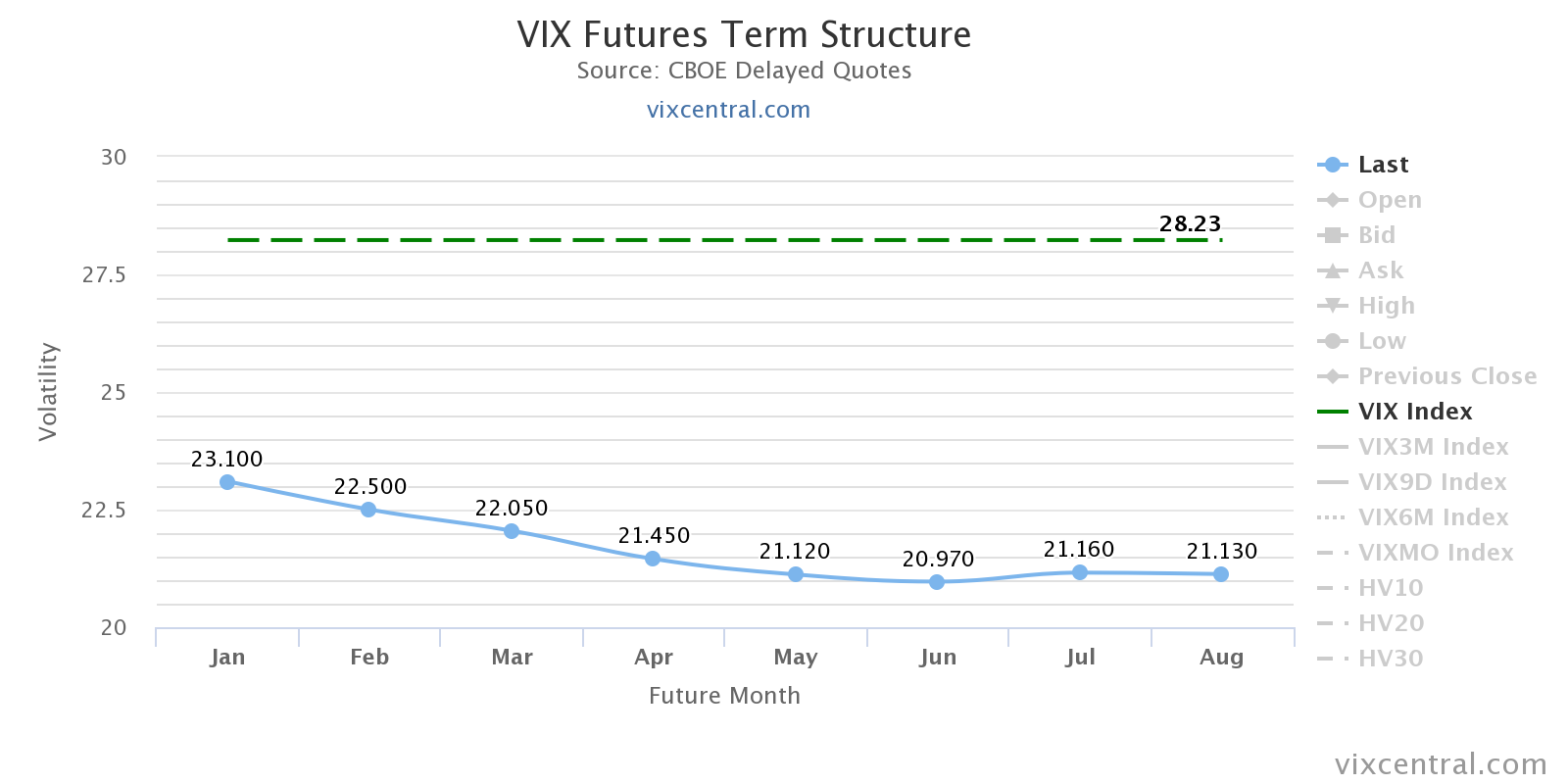Select the Aug data point marker
Viewport: 1568px width, 784px height.
click(x=1221, y=574)
